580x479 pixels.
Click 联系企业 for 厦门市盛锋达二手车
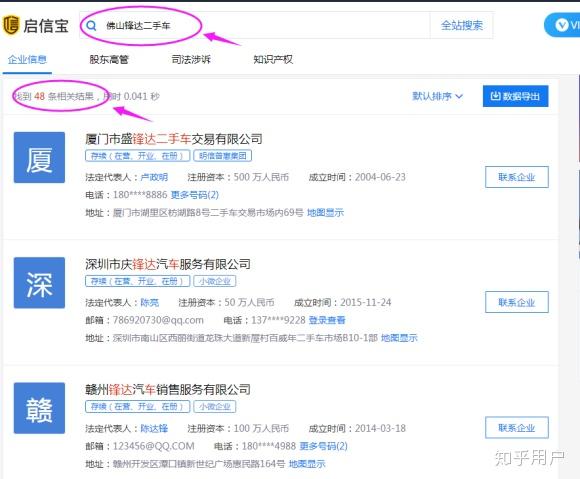pyautogui.click(x=517, y=177)
